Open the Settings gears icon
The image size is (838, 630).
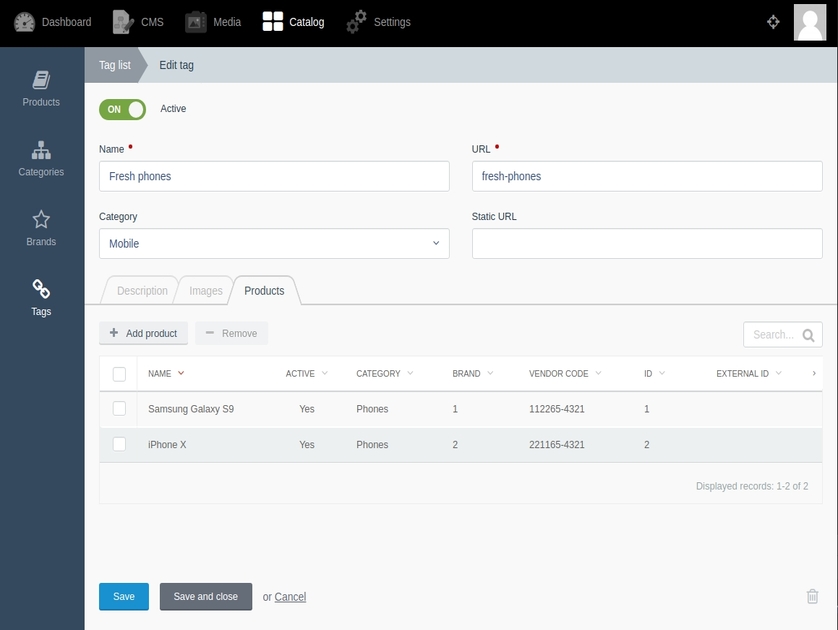tap(356, 22)
